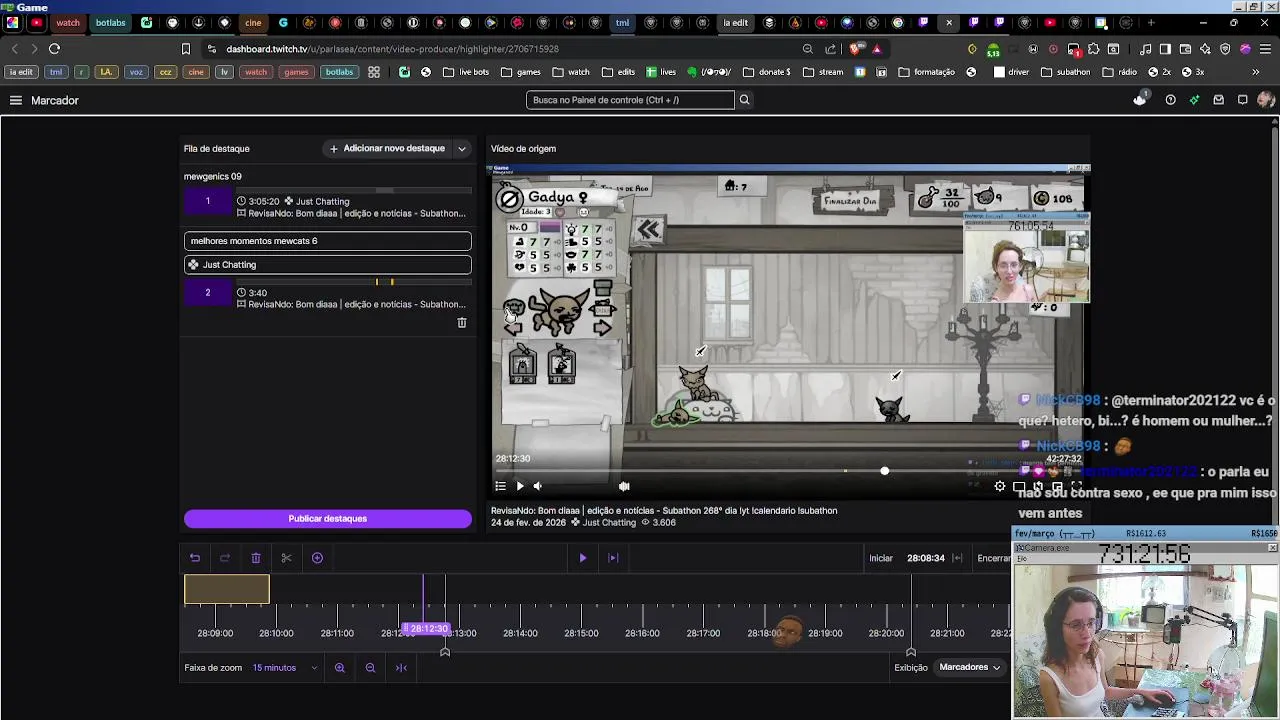This screenshot has height=720, width=1280.
Task: Open the Faixa de zoom 15 minutos dropdown
Action: pos(285,668)
